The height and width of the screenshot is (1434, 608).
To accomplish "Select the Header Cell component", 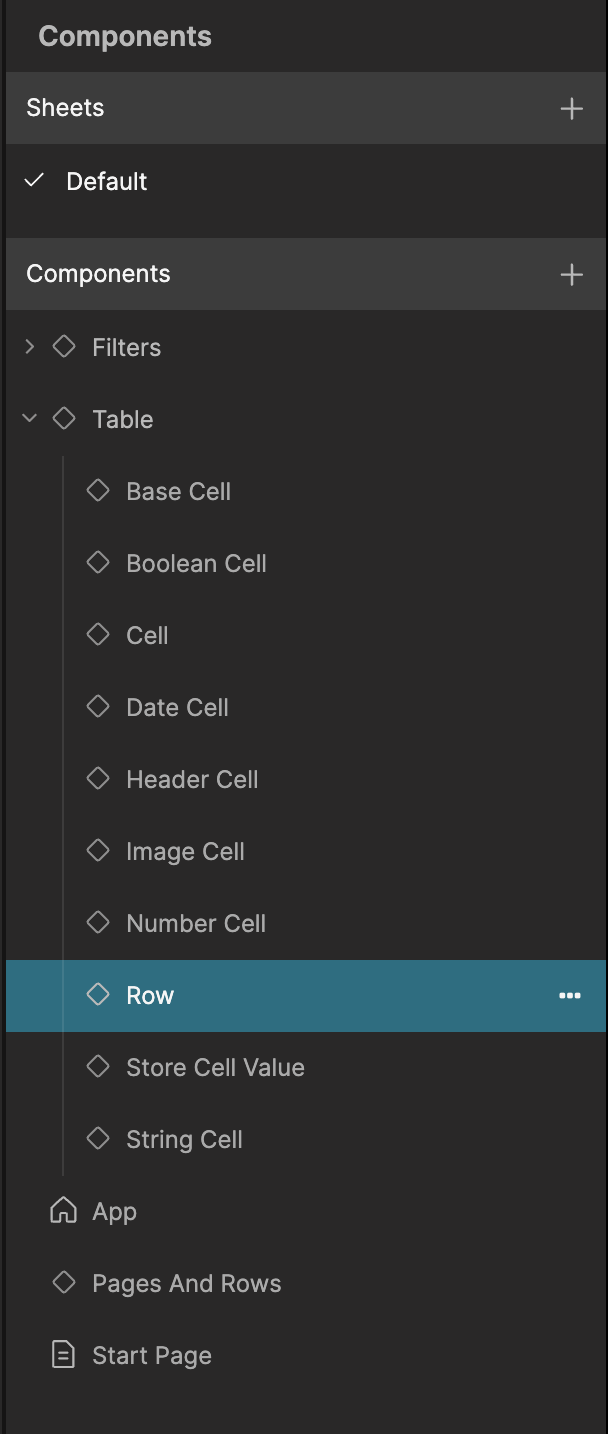I will [192, 779].
